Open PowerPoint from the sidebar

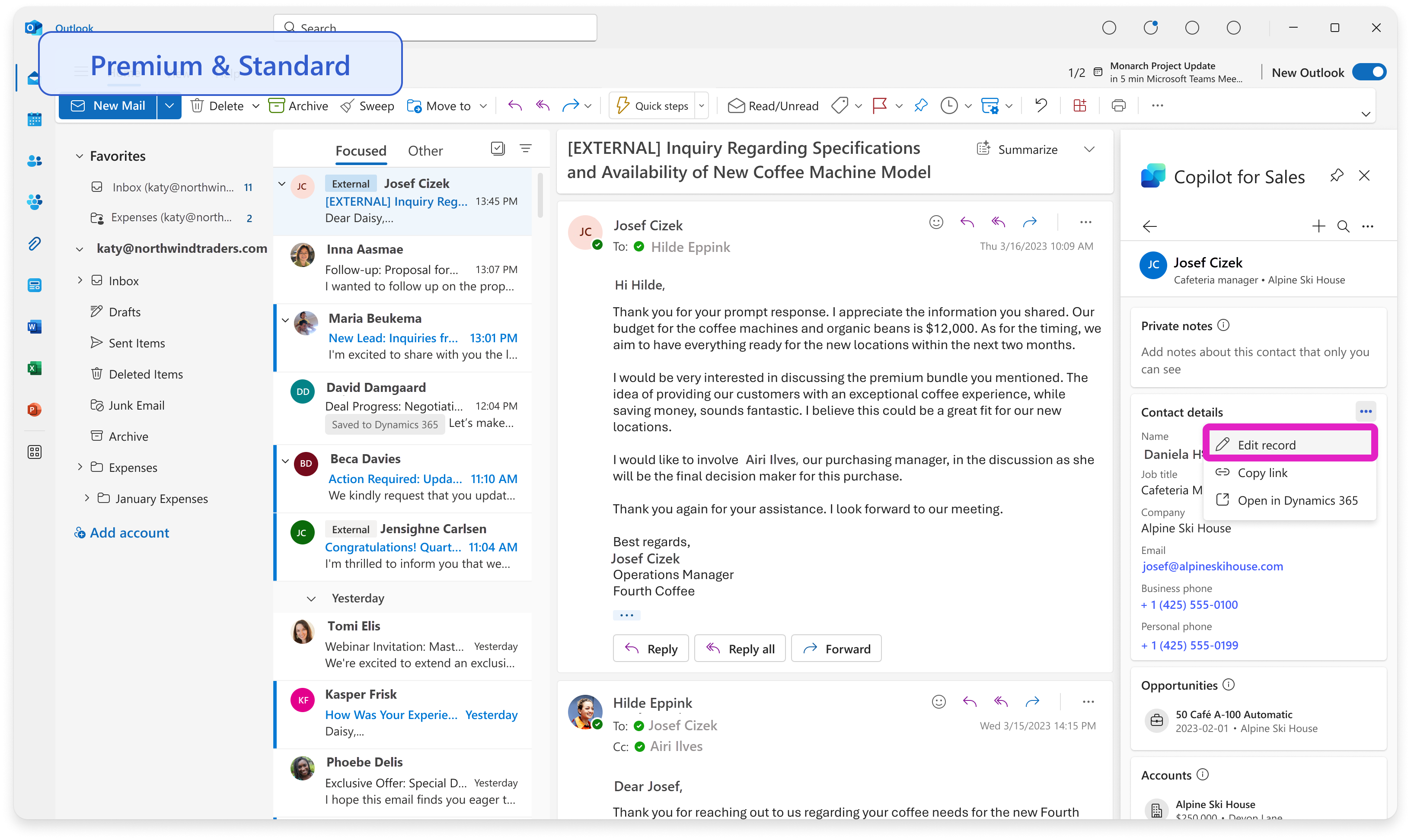click(x=34, y=409)
